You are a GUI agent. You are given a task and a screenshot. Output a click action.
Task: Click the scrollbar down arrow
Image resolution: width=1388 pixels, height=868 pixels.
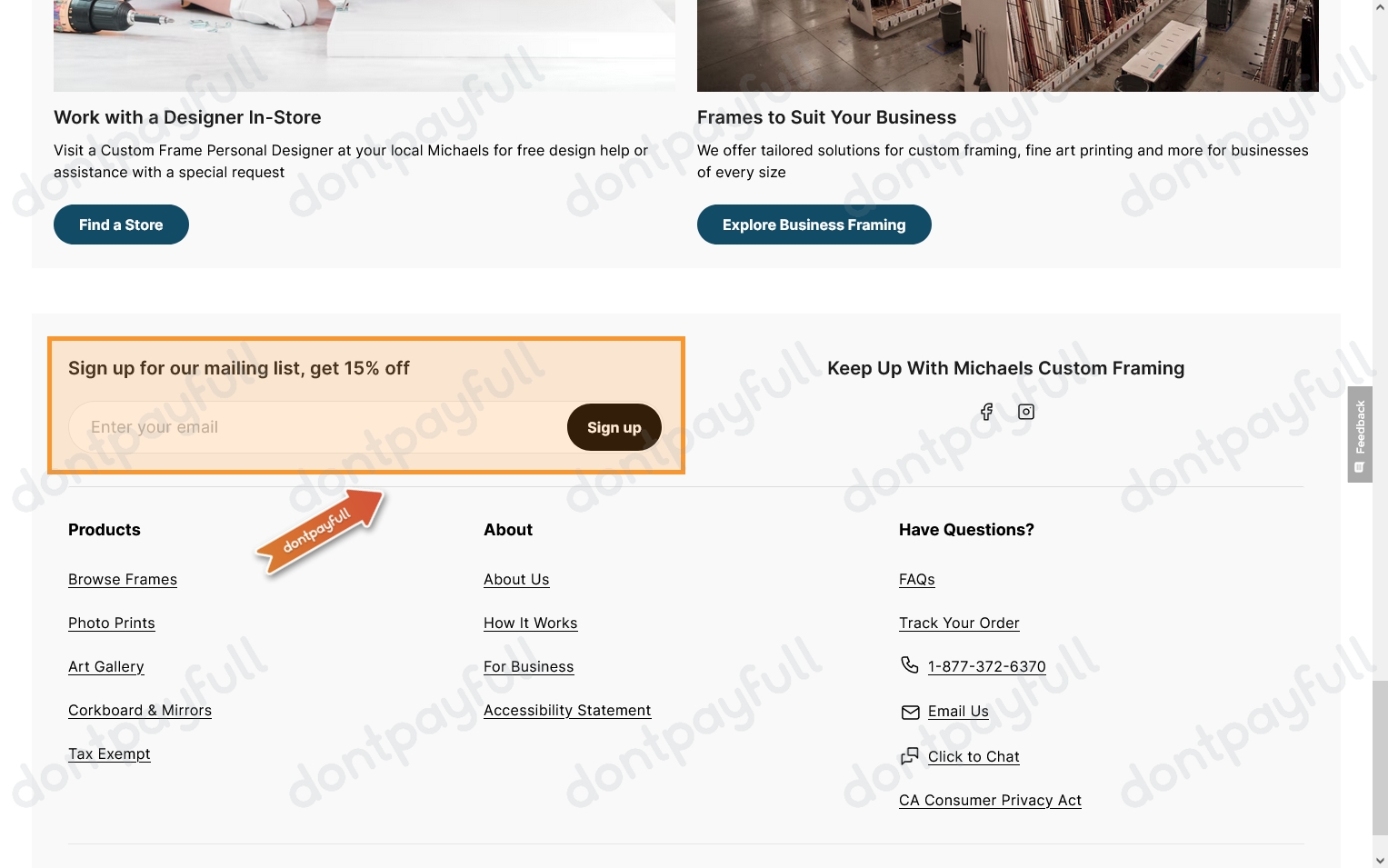click(1380, 860)
